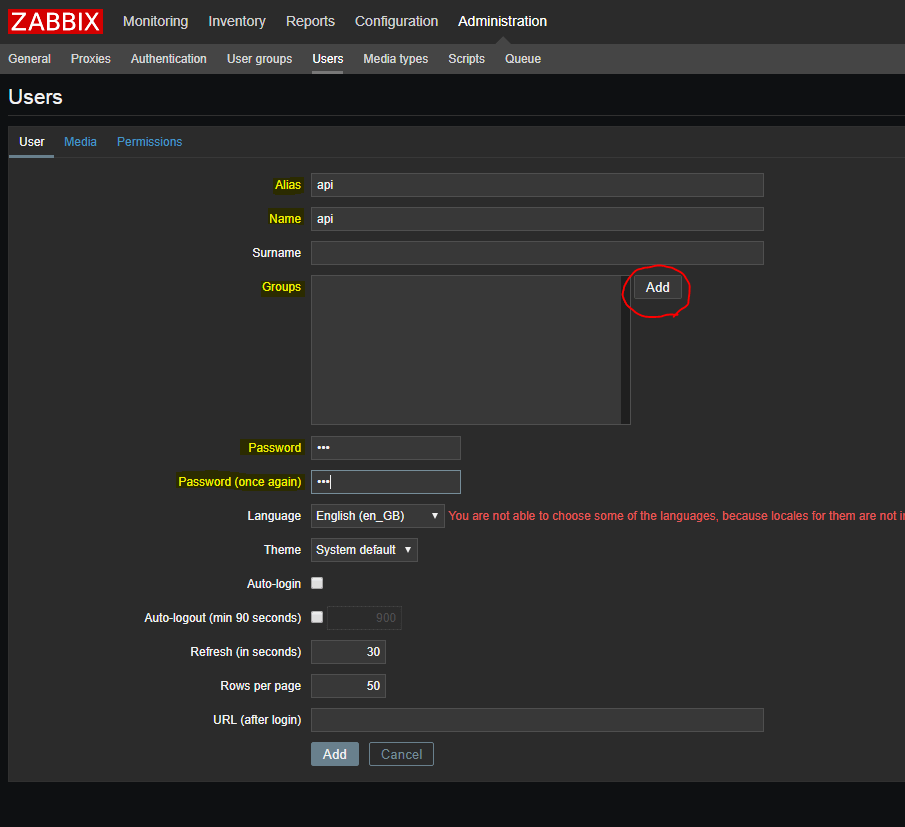This screenshot has width=905, height=827.
Task: Toggle the Auto-logout checkbox
Action: pos(317,617)
